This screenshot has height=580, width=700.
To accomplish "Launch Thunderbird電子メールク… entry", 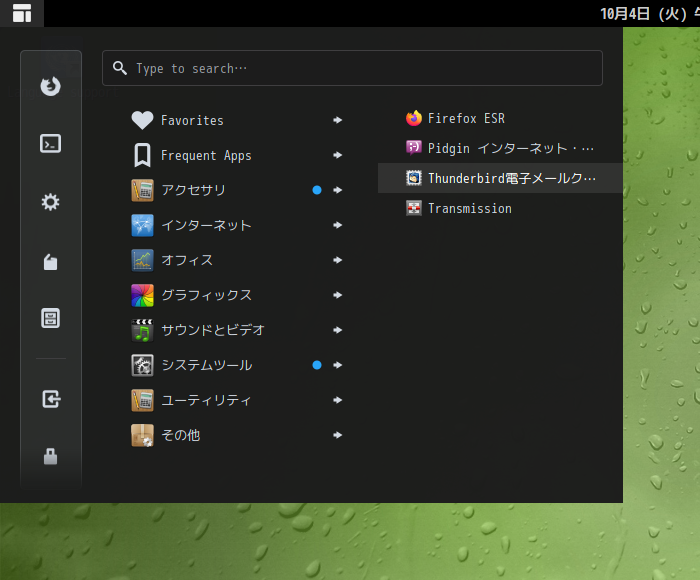I will pyautogui.click(x=500, y=178).
